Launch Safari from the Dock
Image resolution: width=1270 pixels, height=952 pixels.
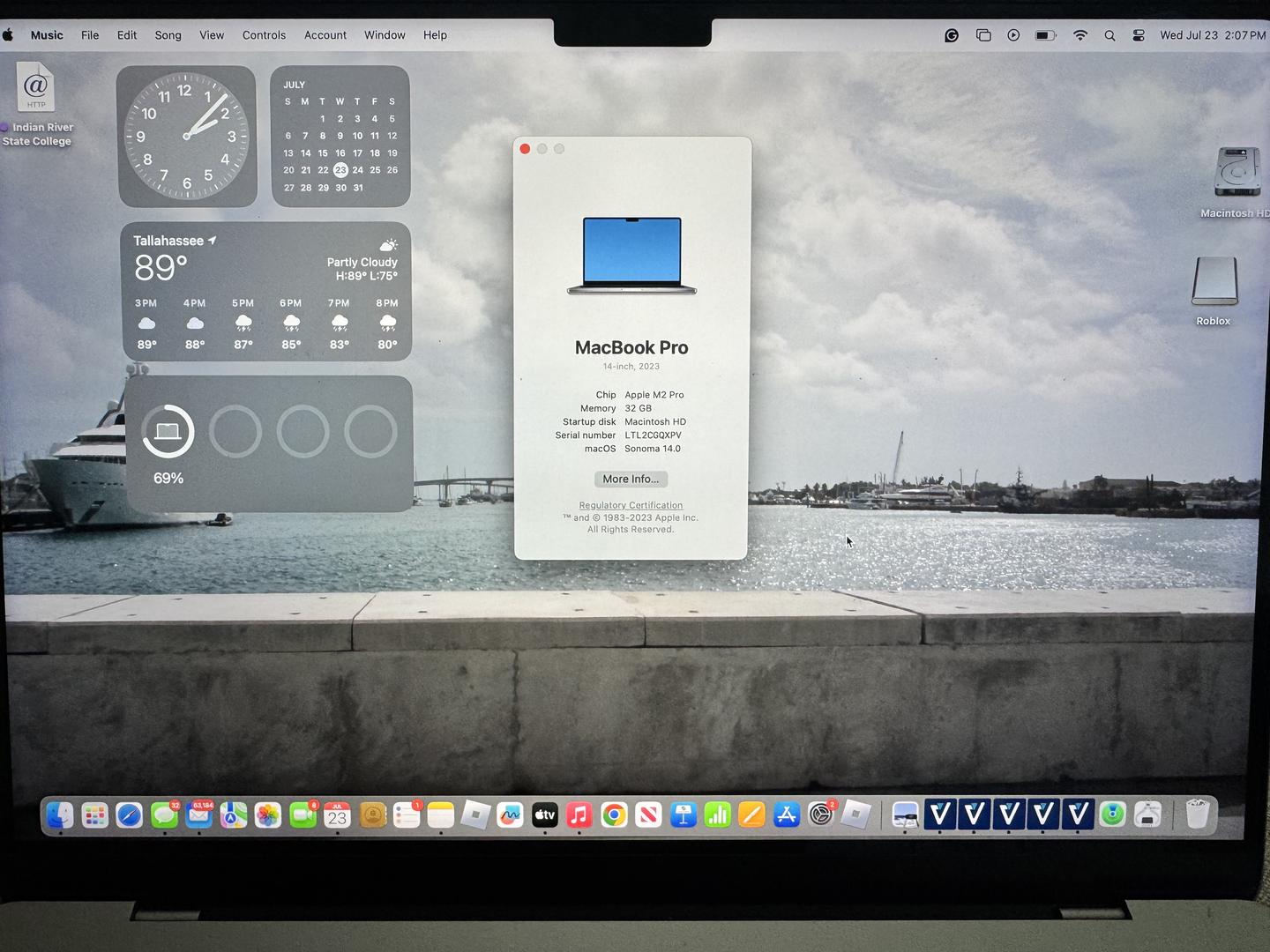(x=129, y=815)
